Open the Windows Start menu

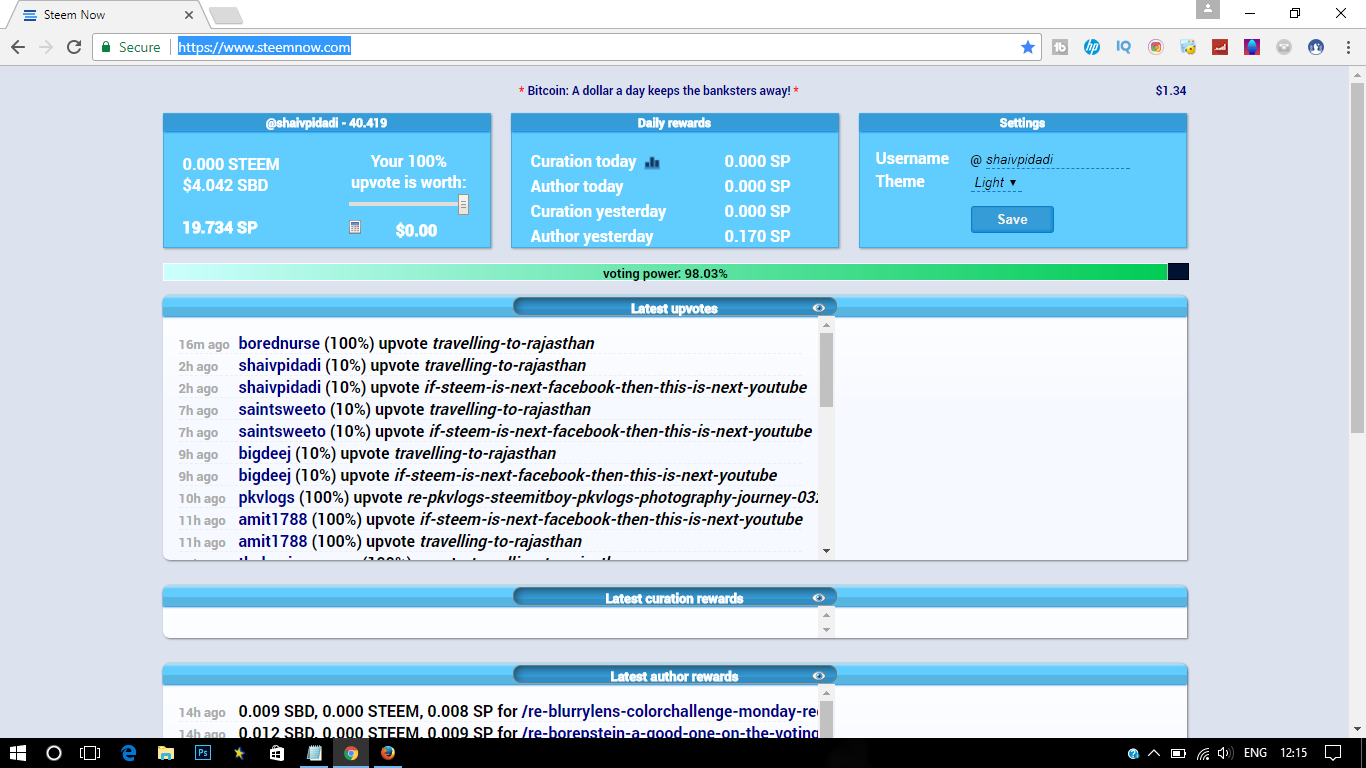click(x=18, y=753)
